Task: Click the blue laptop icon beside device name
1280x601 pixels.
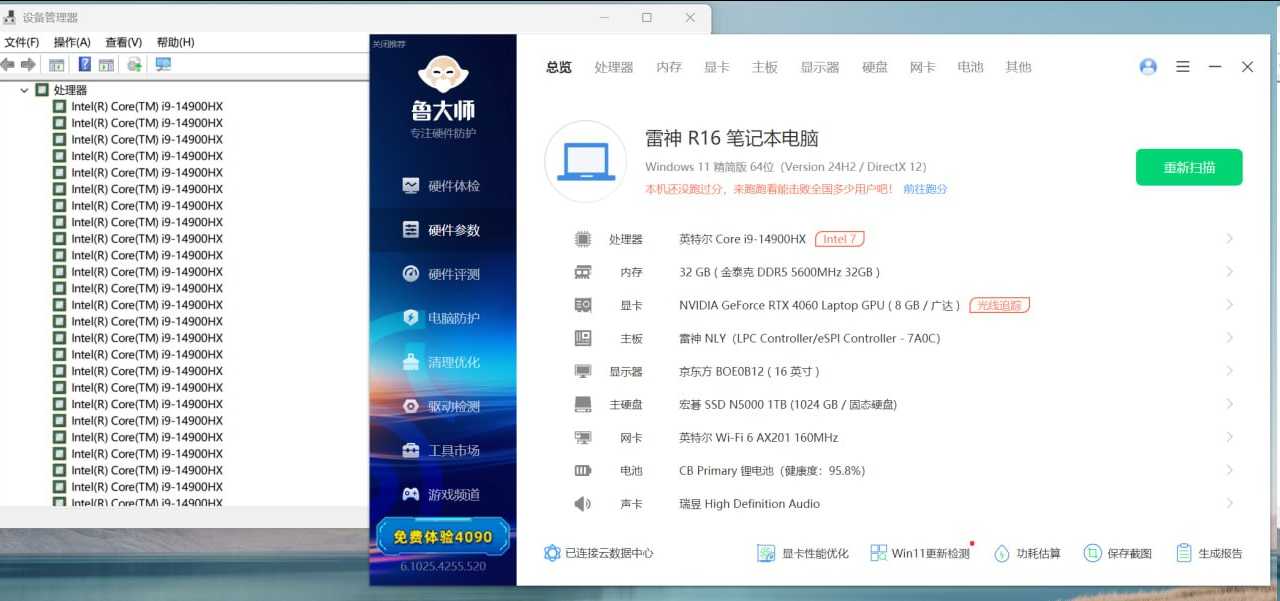Action: coord(585,162)
